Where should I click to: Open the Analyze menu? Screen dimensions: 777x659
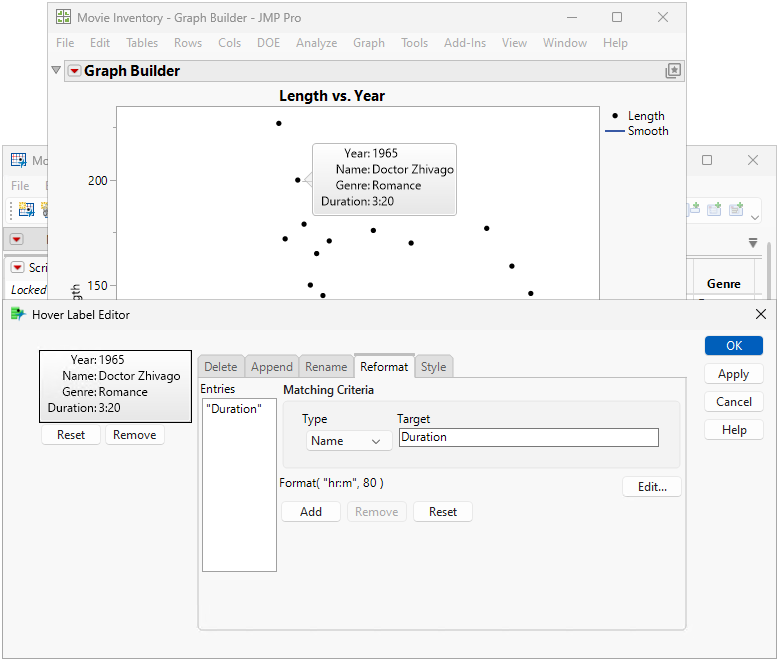316,43
